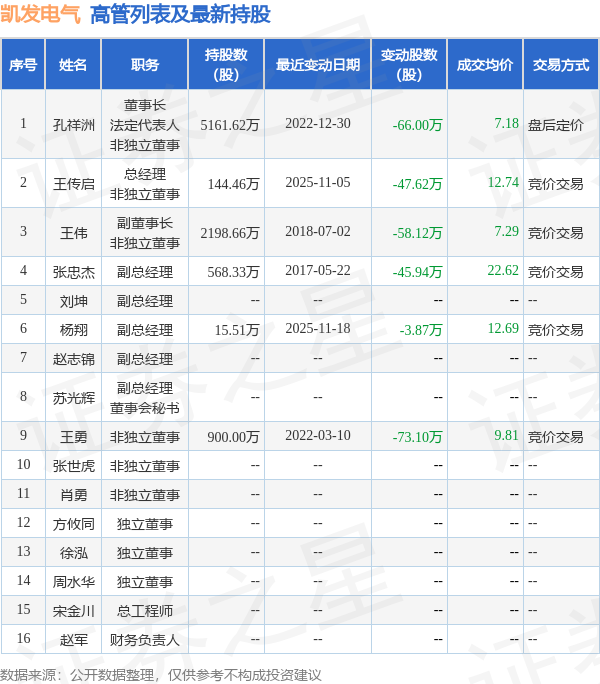Click the name 苏光辉
This screenshot has width=600, height=684.
click(73, 398)
